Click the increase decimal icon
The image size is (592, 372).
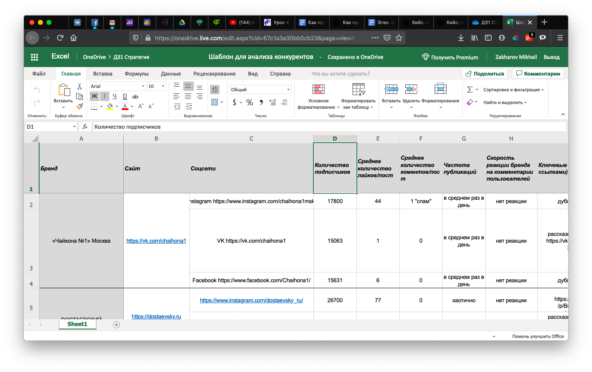pyautogui.click(x=272, y=102)
